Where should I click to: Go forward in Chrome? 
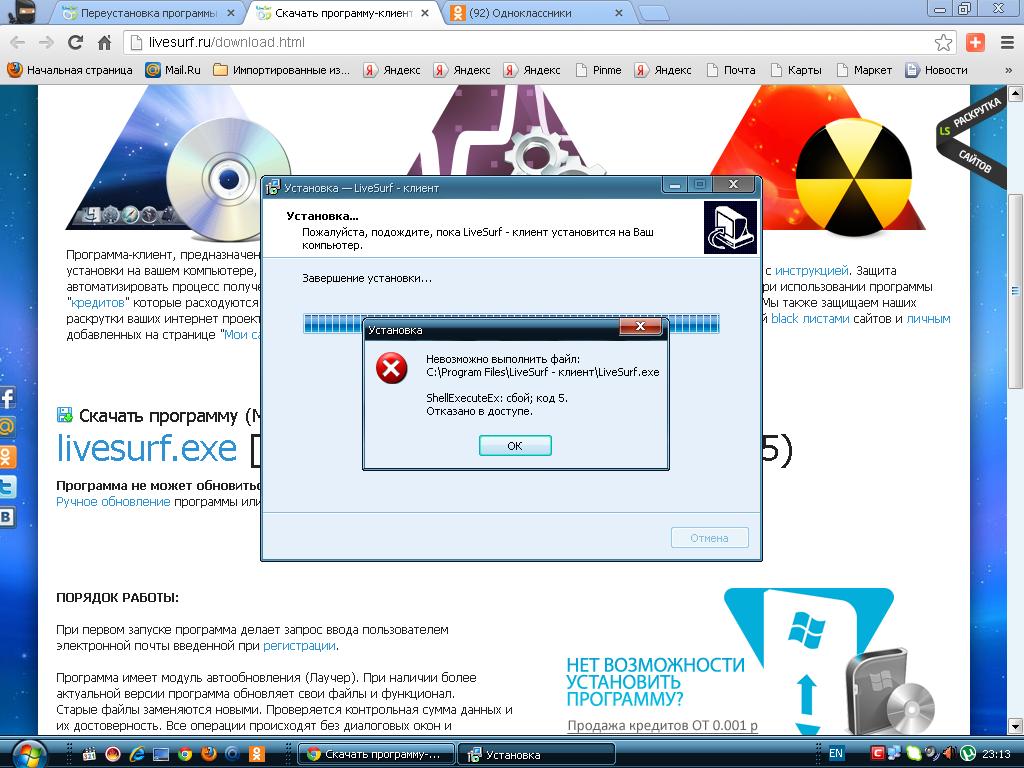click(46, 42)
